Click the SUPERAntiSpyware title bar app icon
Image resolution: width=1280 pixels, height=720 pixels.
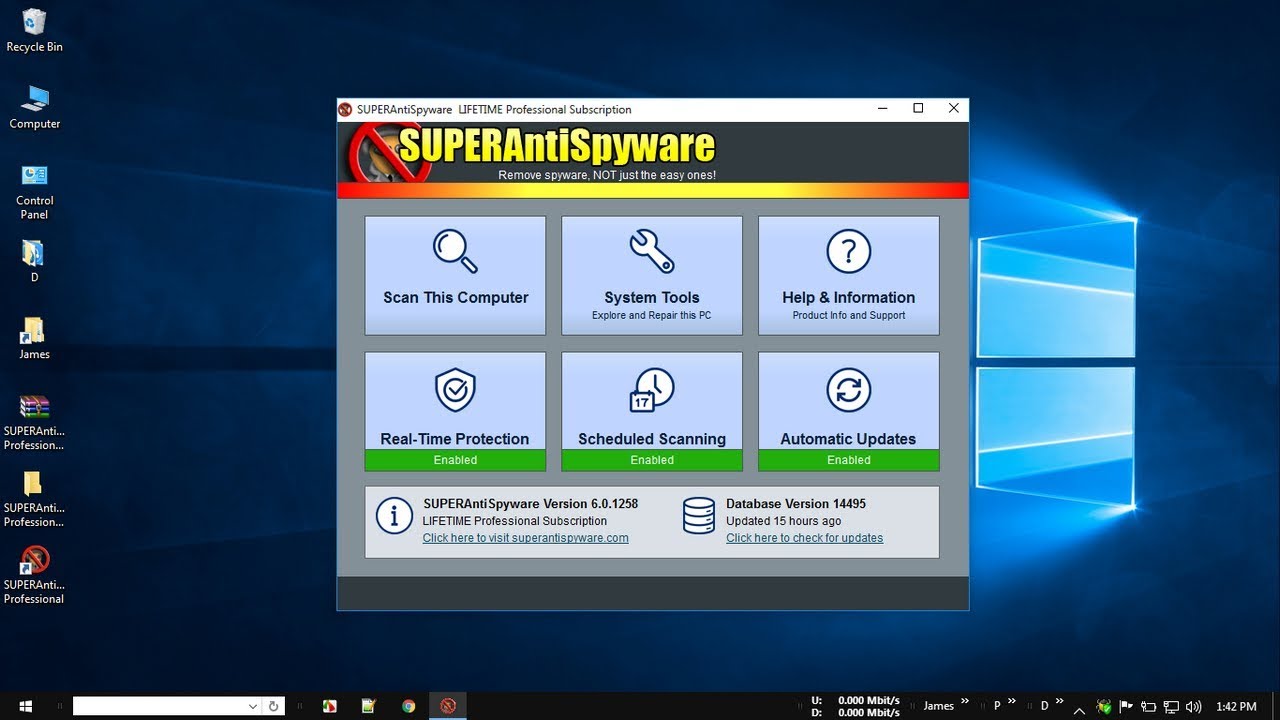click(x=345, y=109)
